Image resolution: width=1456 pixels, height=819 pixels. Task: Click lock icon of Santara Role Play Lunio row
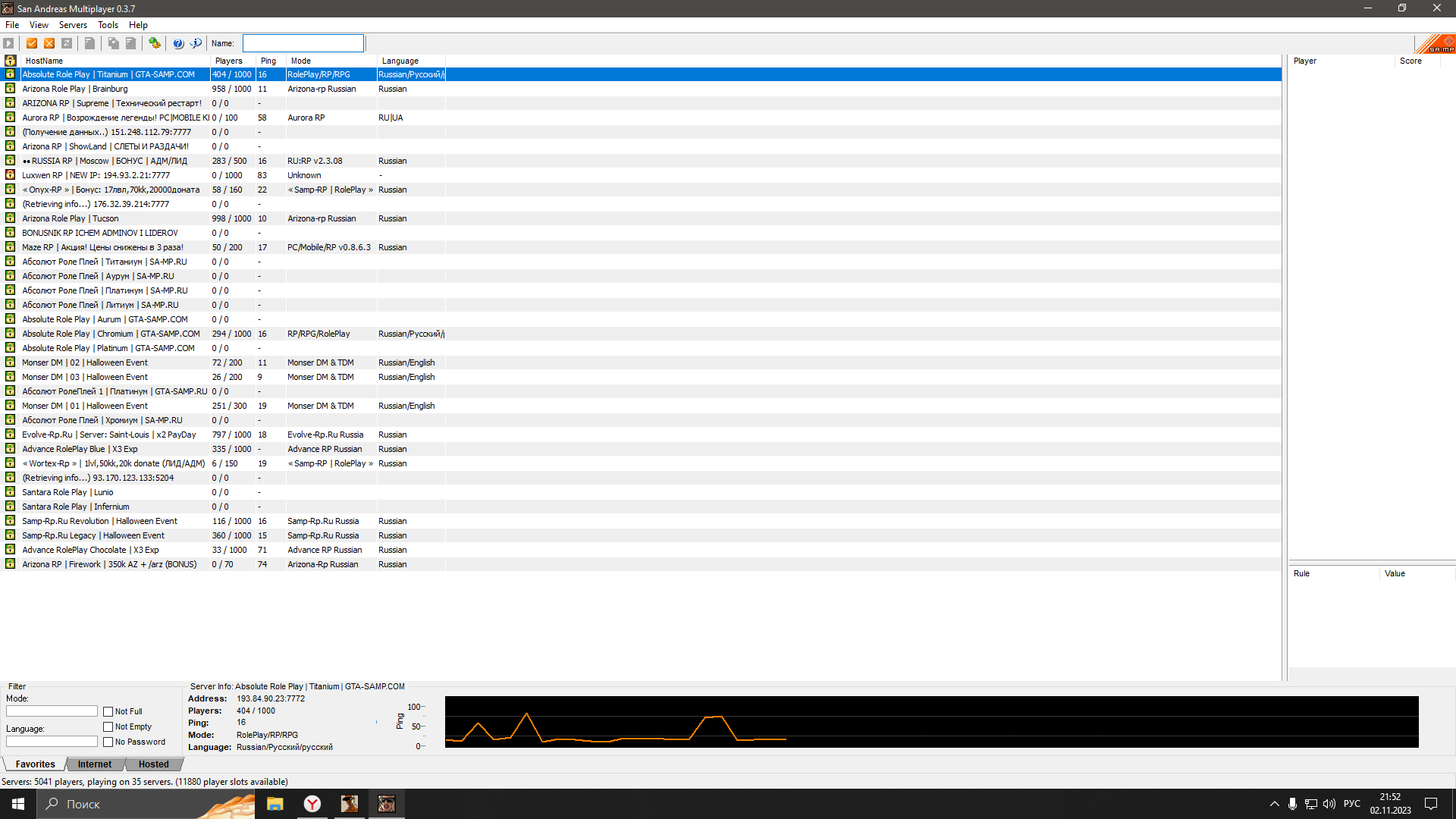10,492
